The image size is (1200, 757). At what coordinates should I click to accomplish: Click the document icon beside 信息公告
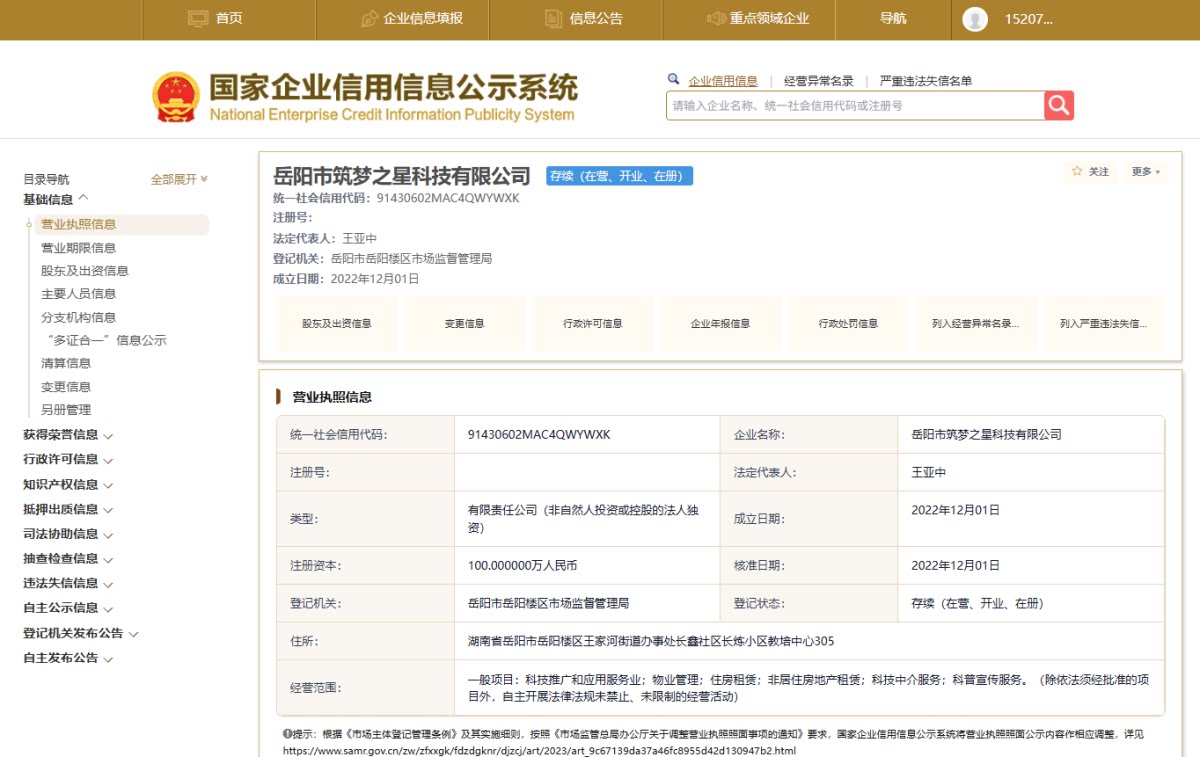coord(553,18)
